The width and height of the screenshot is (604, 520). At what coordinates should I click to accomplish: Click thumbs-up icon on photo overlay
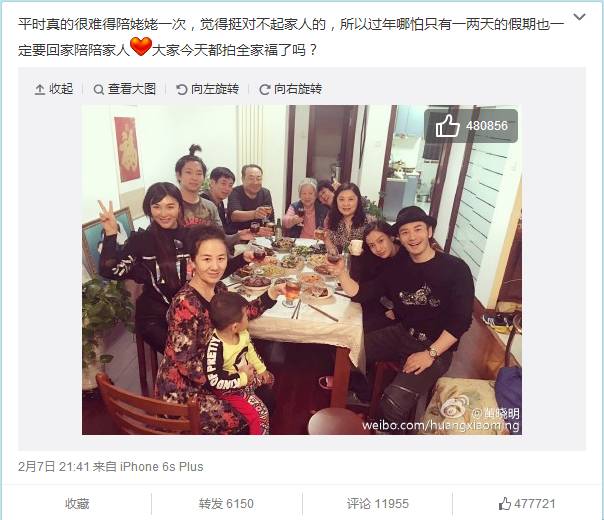[447, 126]
